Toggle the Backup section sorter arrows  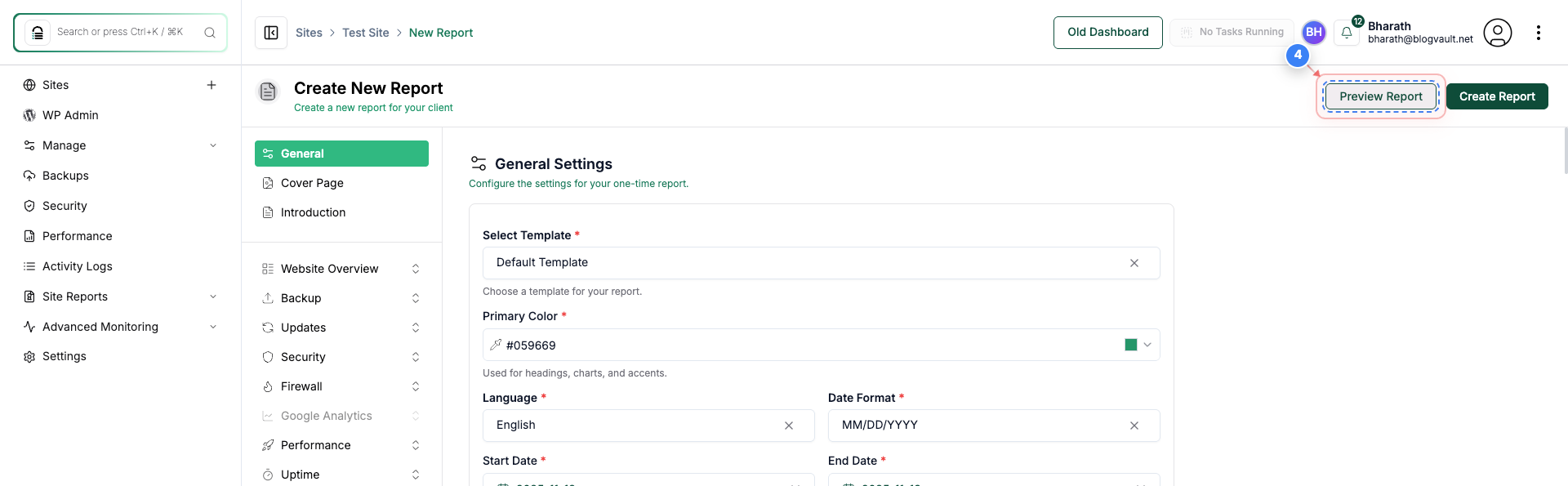pyautogui.click(x=416, y=298)
